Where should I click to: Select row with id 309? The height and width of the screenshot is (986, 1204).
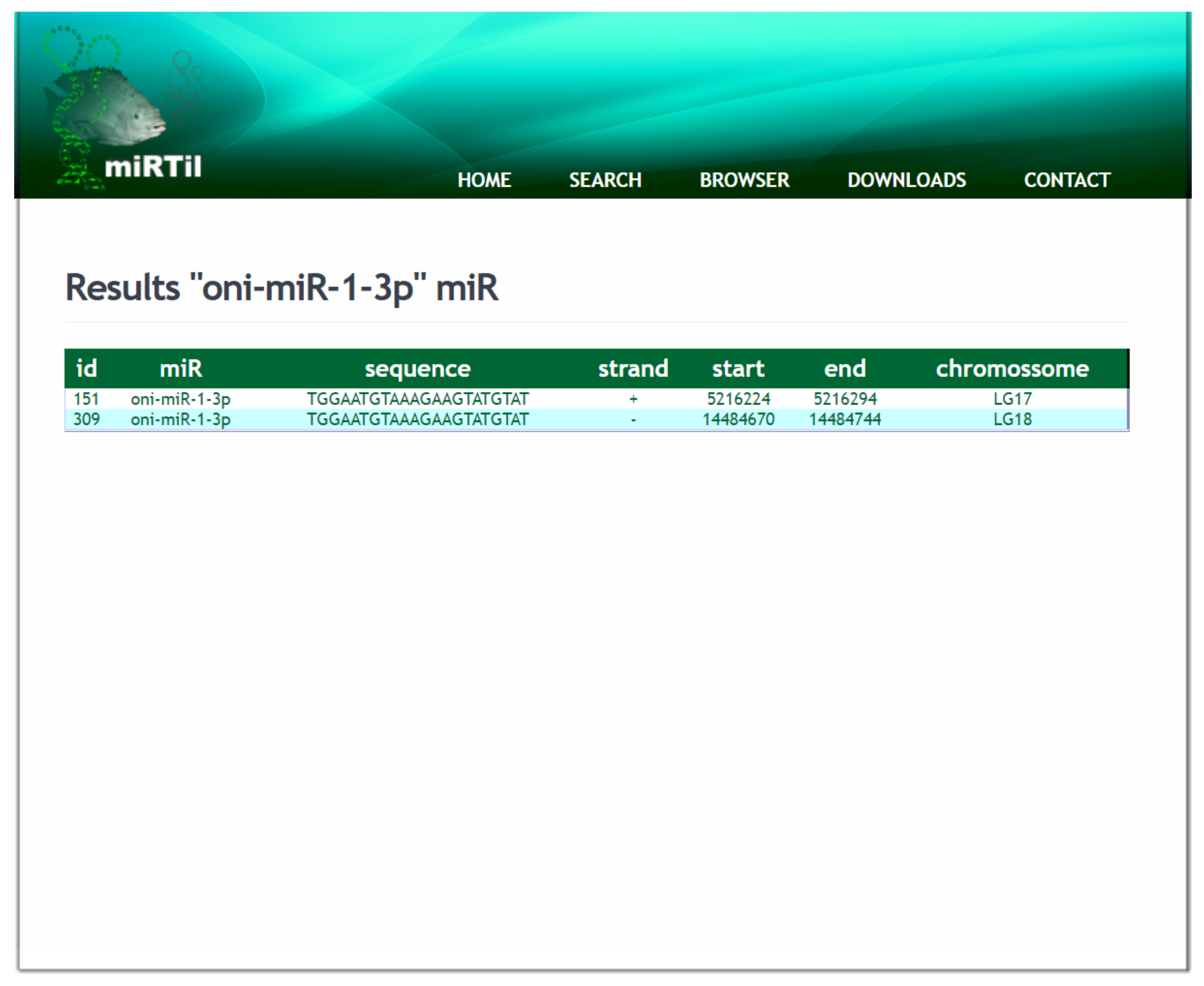86,420
